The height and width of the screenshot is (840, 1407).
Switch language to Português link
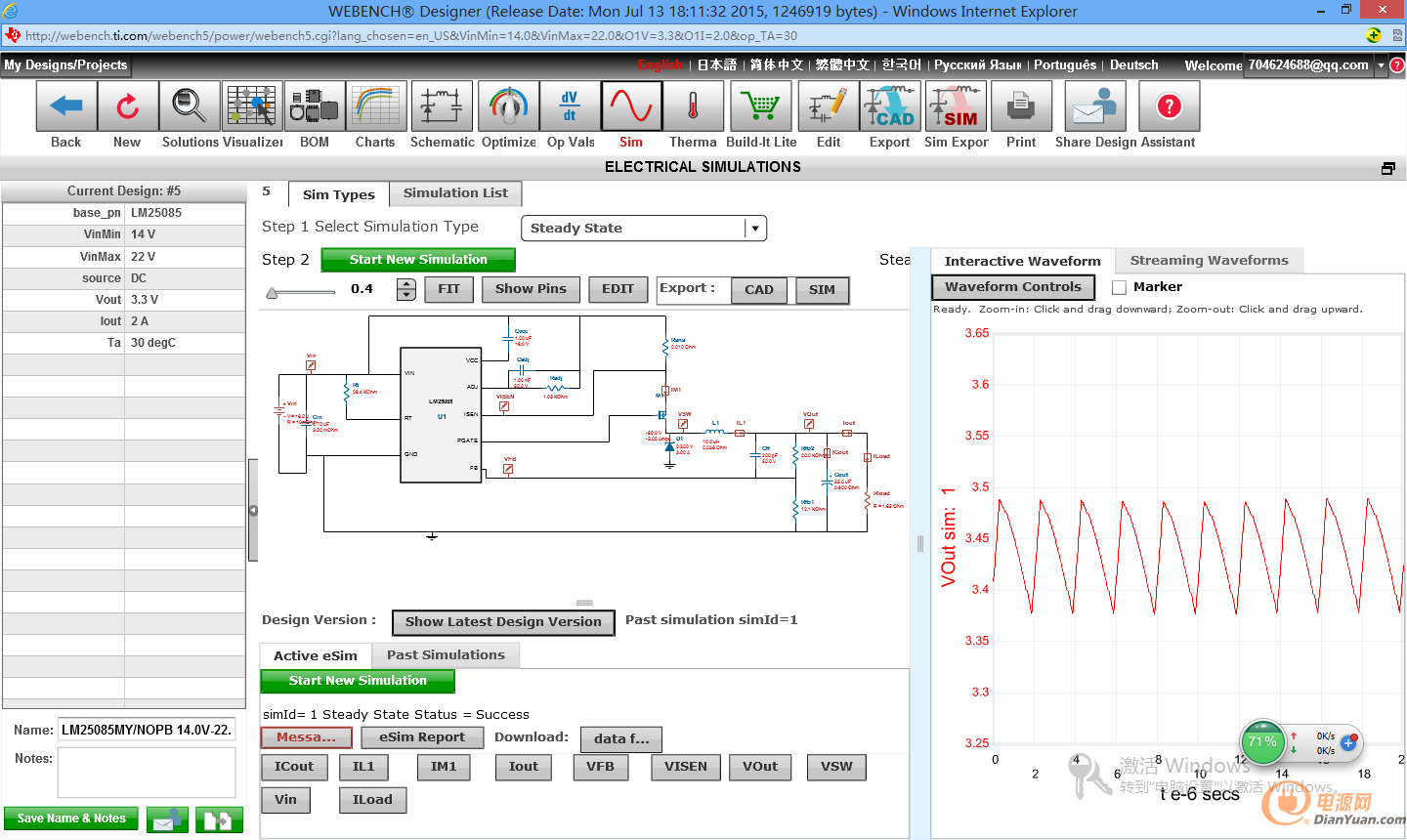[1065, 65]
